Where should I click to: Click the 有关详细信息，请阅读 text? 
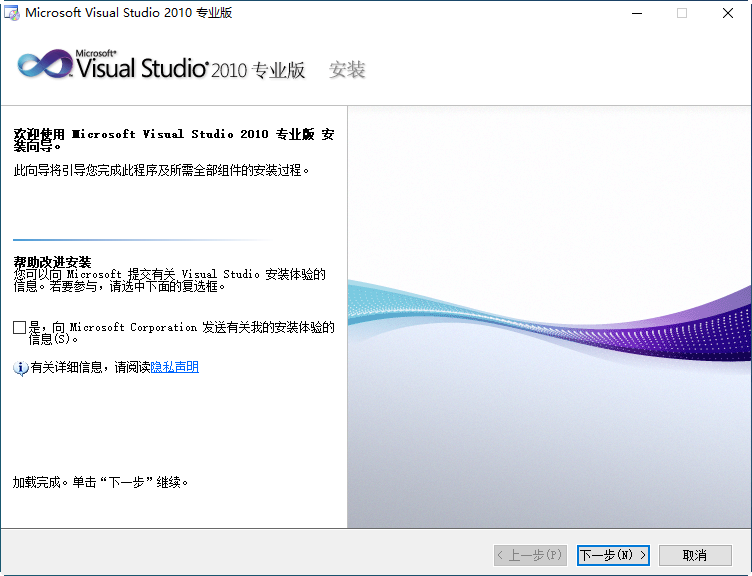pos(91,367)
